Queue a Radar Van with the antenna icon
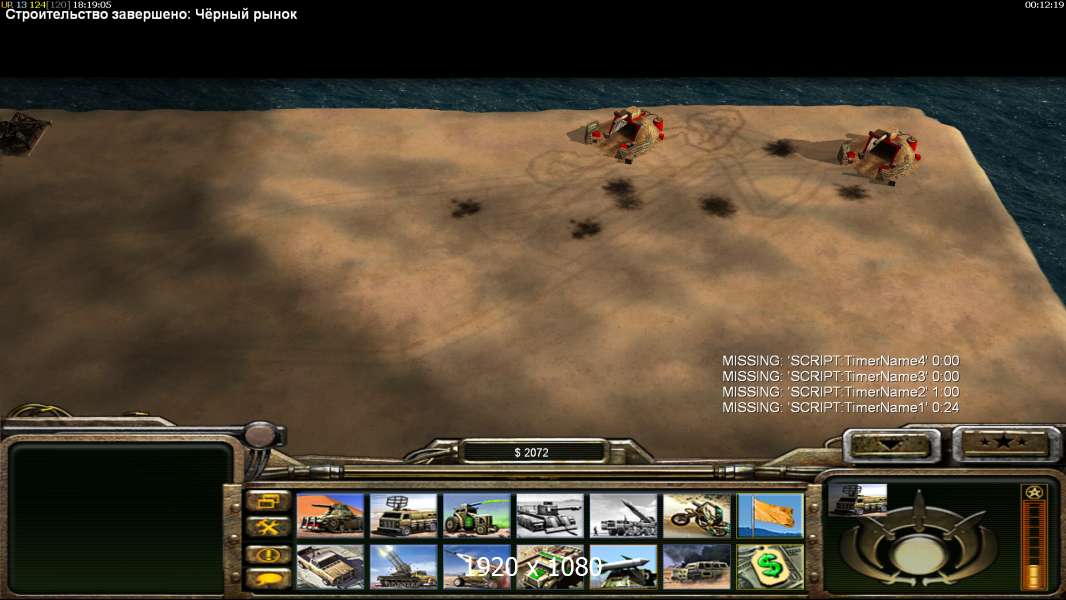 pyautogui.click(x=404, y=515)
